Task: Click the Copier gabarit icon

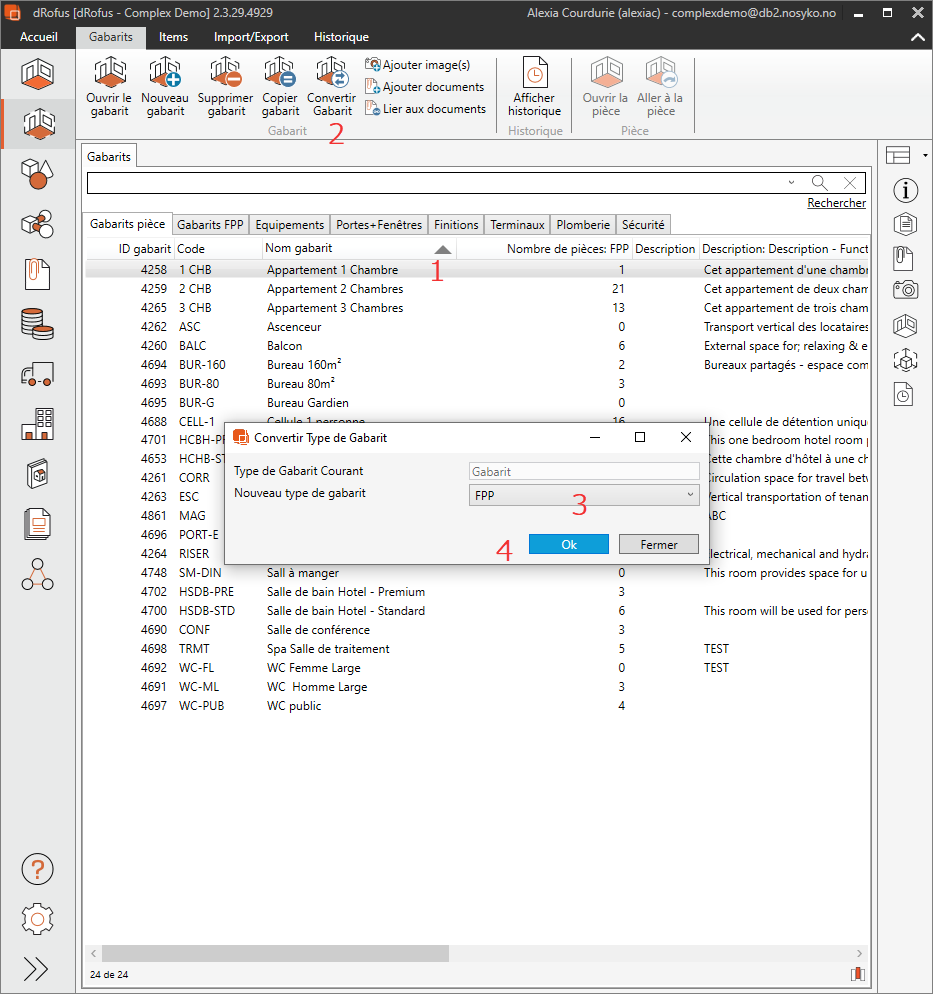Action: pyautogui.click(x=280, y=76)
